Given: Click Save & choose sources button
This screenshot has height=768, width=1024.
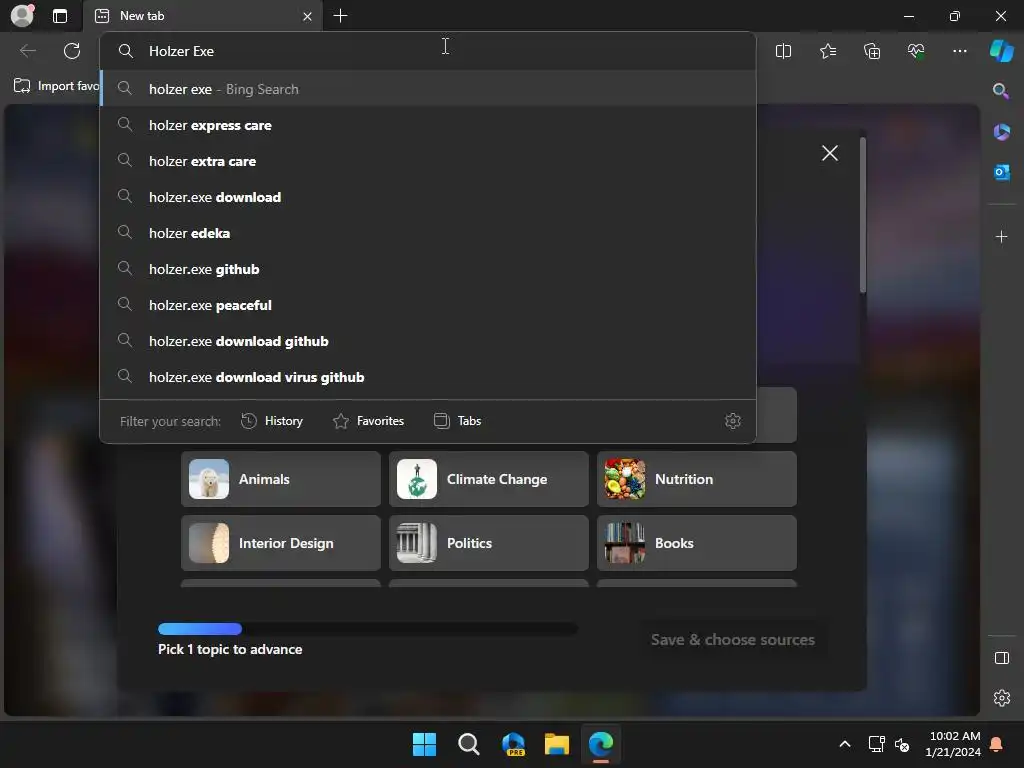Looking at the screenshot, I should pyautogui.click(x=733, y=639).
